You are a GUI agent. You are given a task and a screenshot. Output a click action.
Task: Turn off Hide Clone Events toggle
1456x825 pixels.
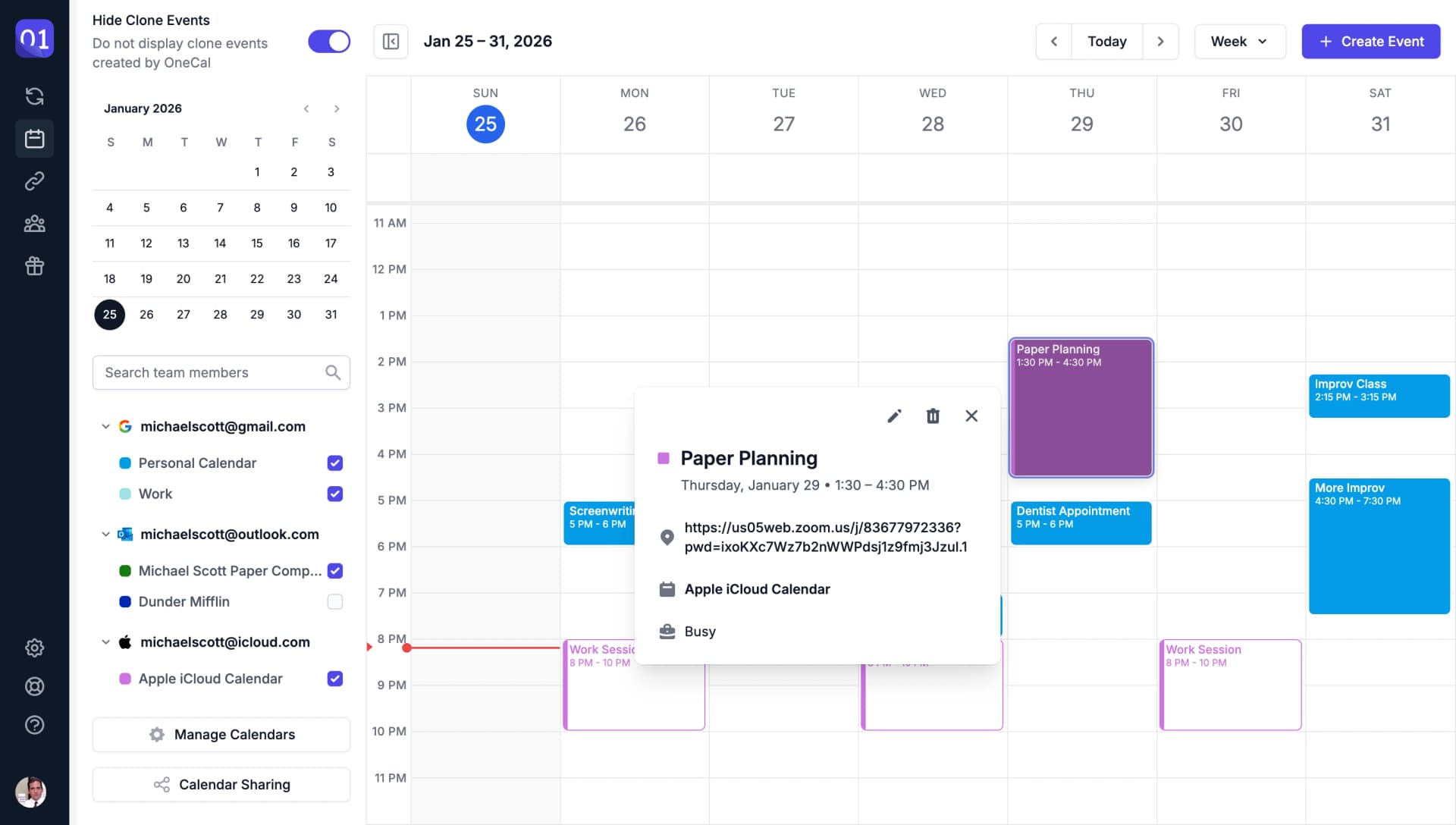(x=329, y=42)
